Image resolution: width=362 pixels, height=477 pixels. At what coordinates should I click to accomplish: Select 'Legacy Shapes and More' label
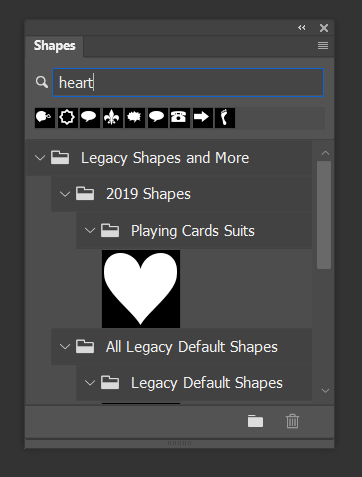click(165, 158)
